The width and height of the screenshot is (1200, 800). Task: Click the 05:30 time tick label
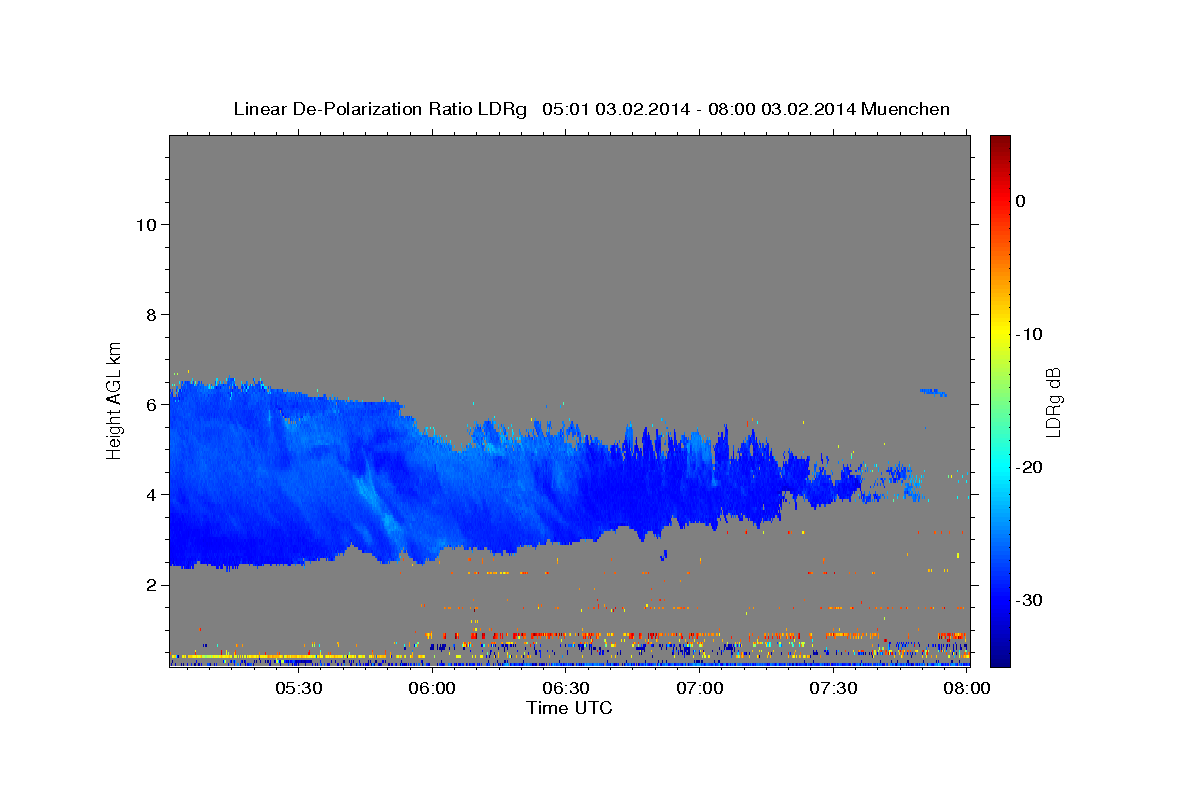298,688
